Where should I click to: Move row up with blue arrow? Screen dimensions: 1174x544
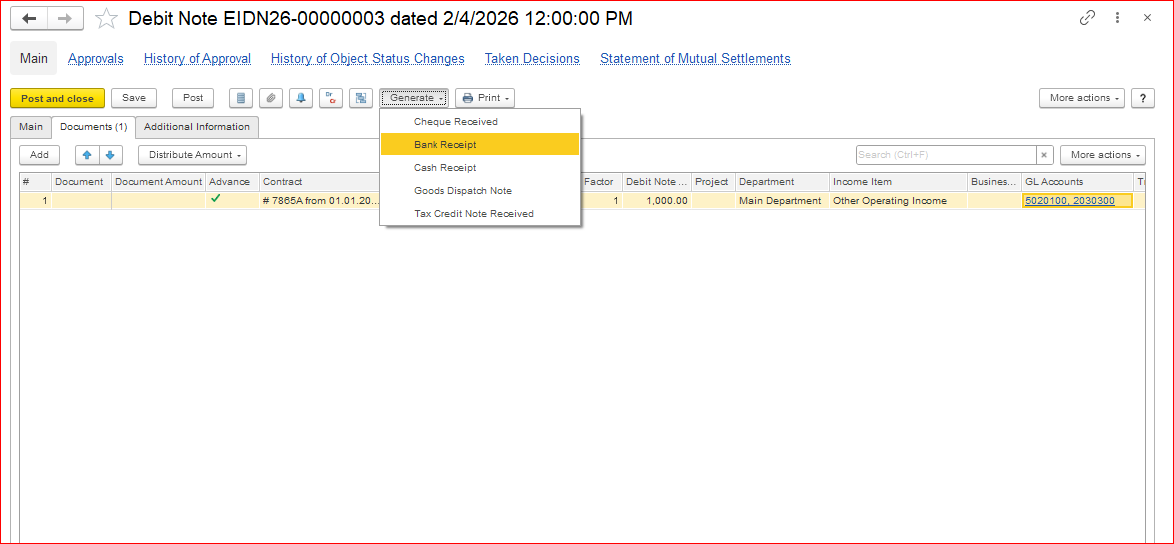pyautogui.click(x=87, y=155)
